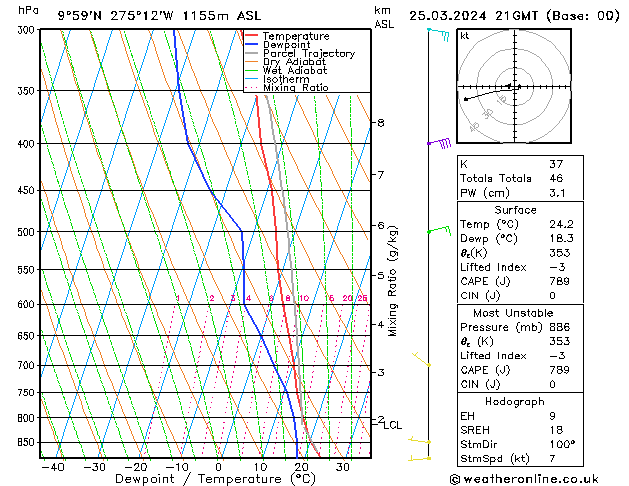Select the 'Parcel Trajectory' legend label
Image resolution: width=629 pixels, height=486 pixels.
pyautogui.click(x=309, y=53)
